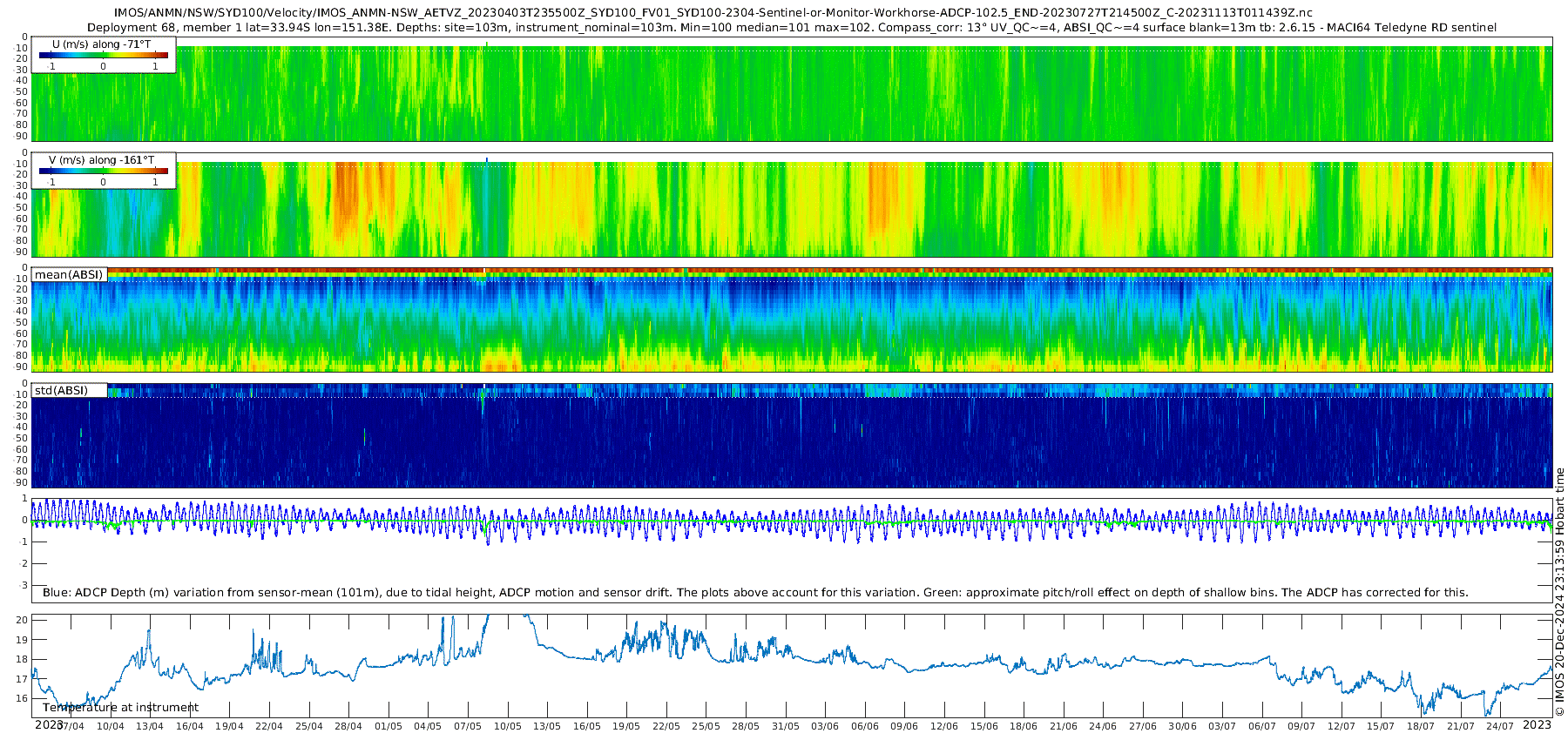Click the 2023 year label at bottom right

click(x=1537, y=725)
